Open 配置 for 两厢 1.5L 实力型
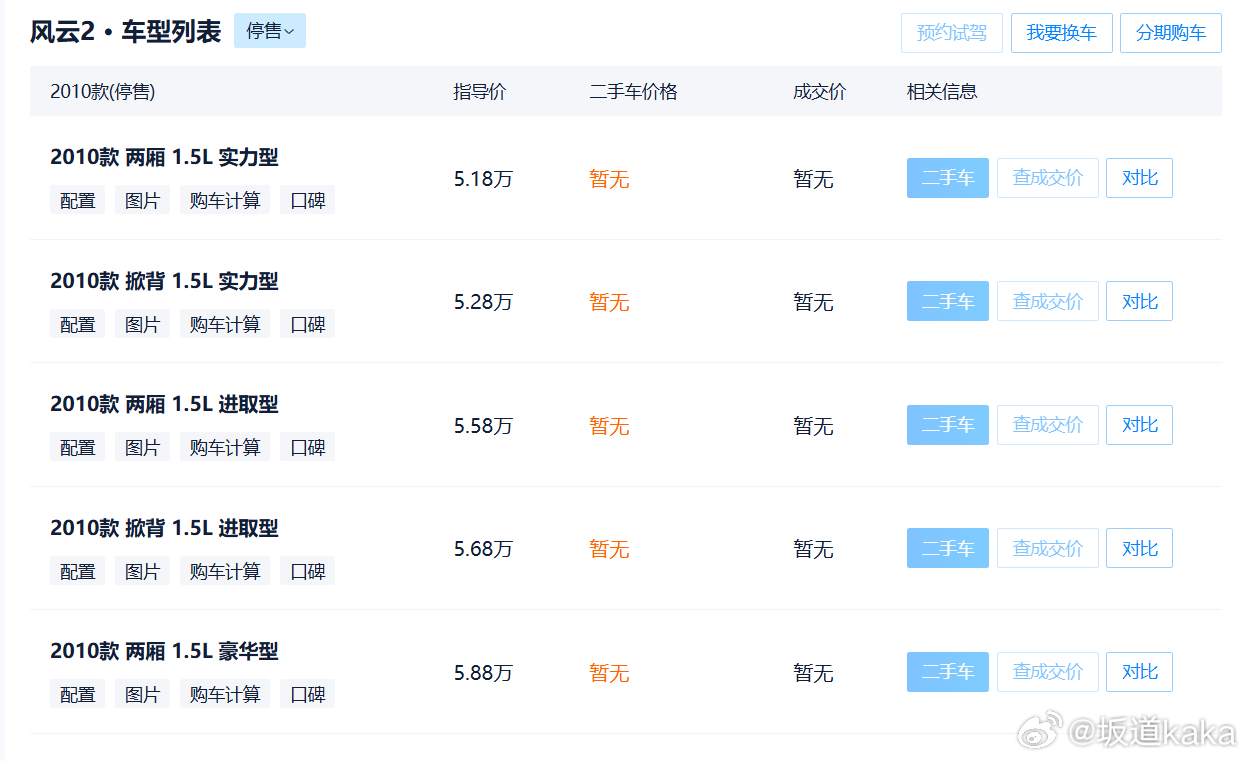 78,200
